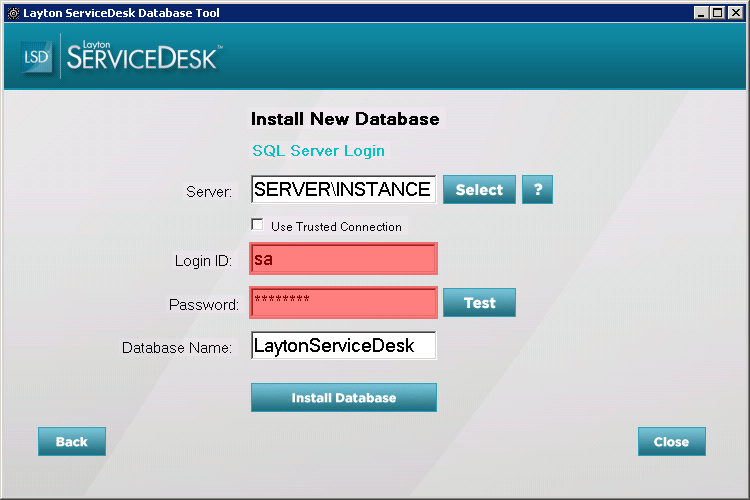
Task: Click the Login ID: label
Action: point(203,261)
